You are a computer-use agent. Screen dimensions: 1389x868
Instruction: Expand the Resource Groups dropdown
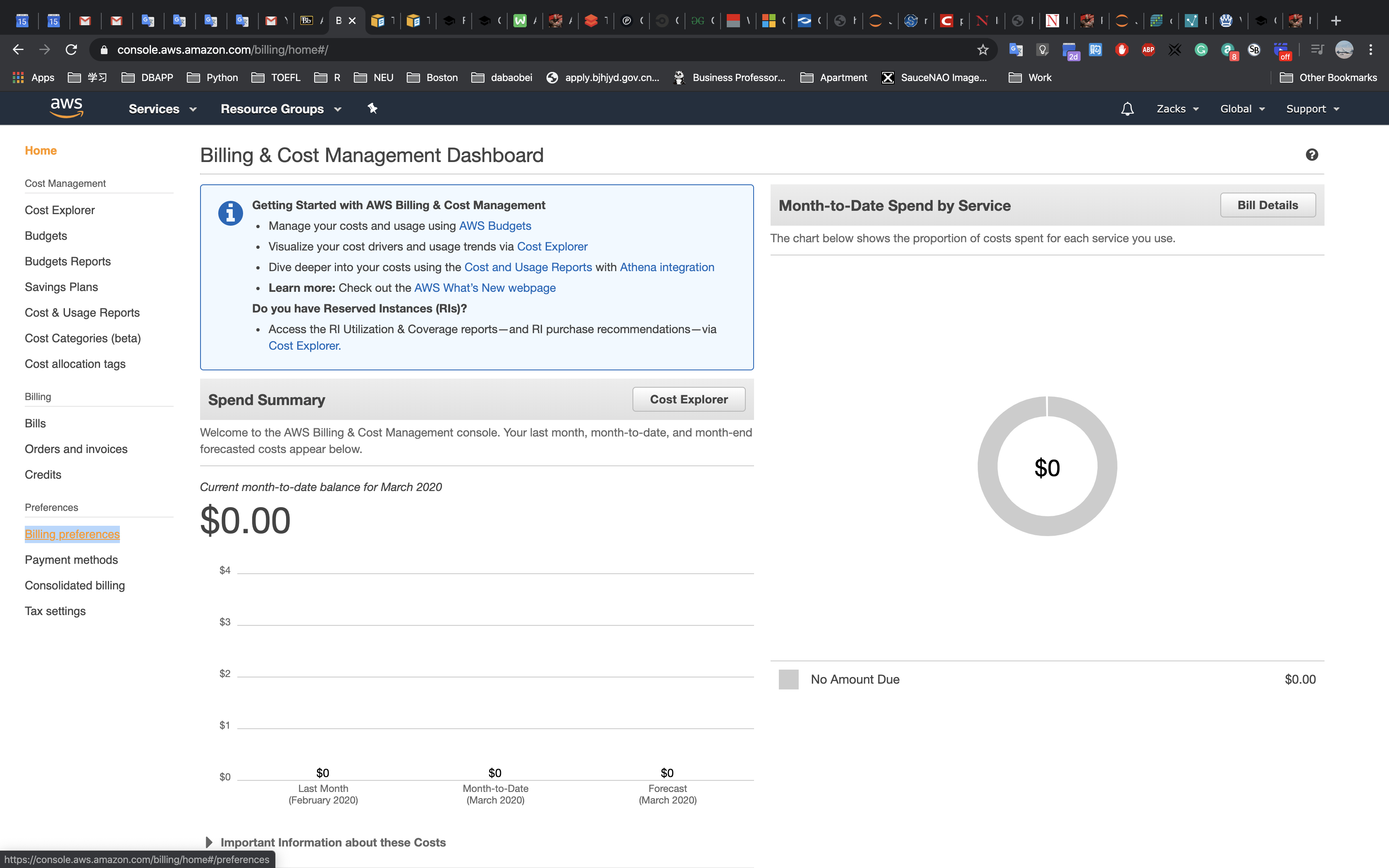(281, 109)
